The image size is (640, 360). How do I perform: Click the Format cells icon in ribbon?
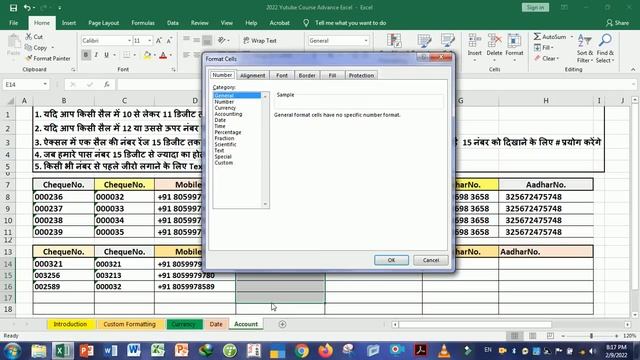(514, 41)
